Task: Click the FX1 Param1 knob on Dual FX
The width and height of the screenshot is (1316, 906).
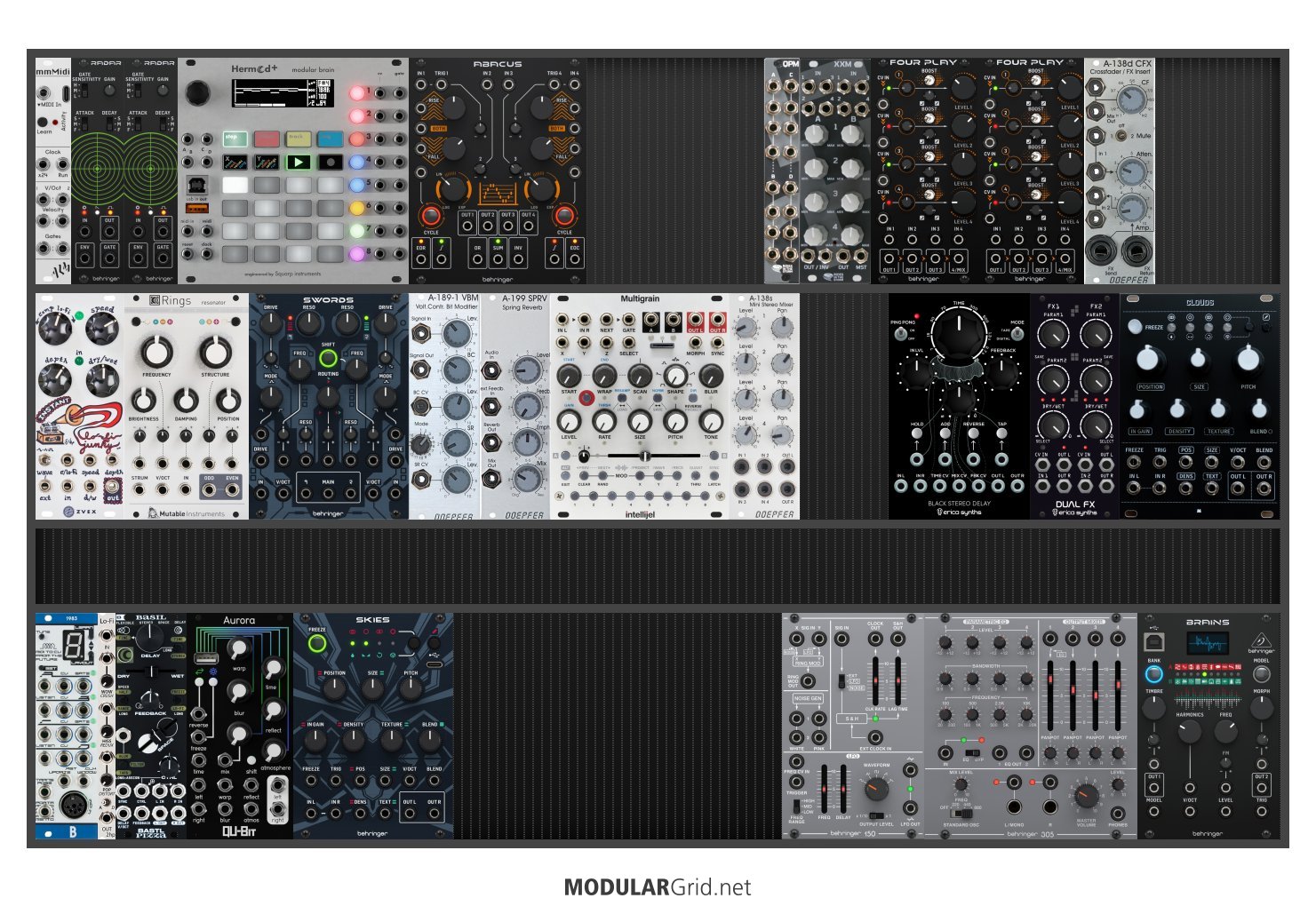Action: pos(1053,336)
